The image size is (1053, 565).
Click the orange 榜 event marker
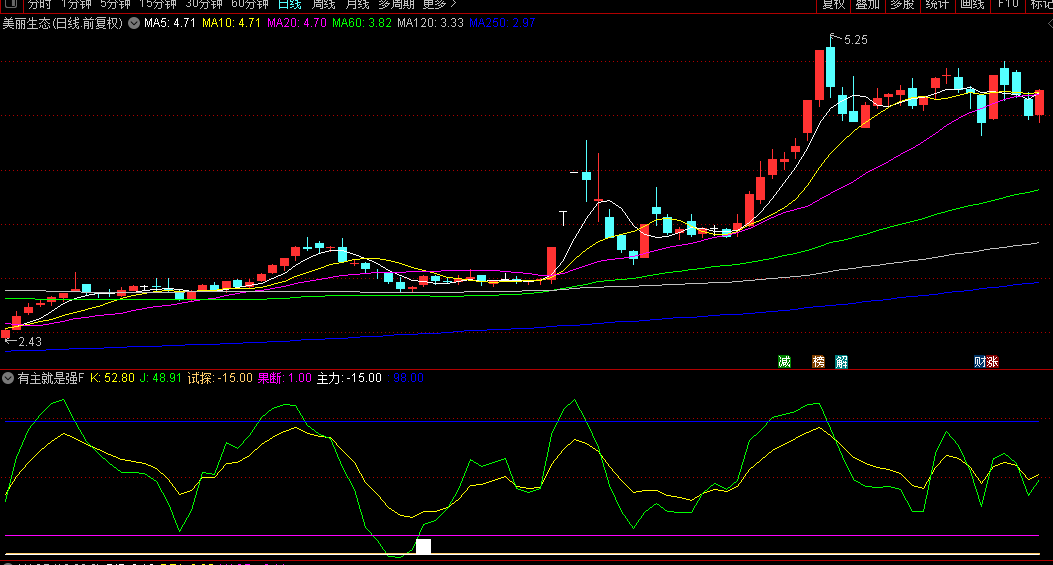(819, 362)
